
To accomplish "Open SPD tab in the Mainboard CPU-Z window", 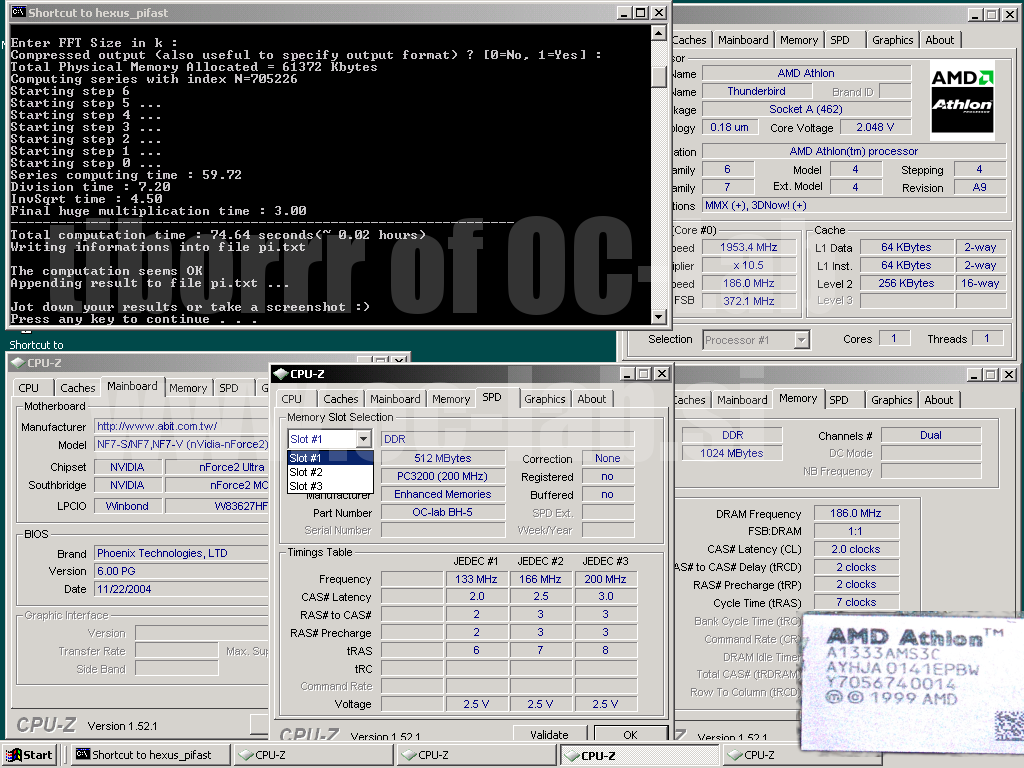I will [229, 388].
